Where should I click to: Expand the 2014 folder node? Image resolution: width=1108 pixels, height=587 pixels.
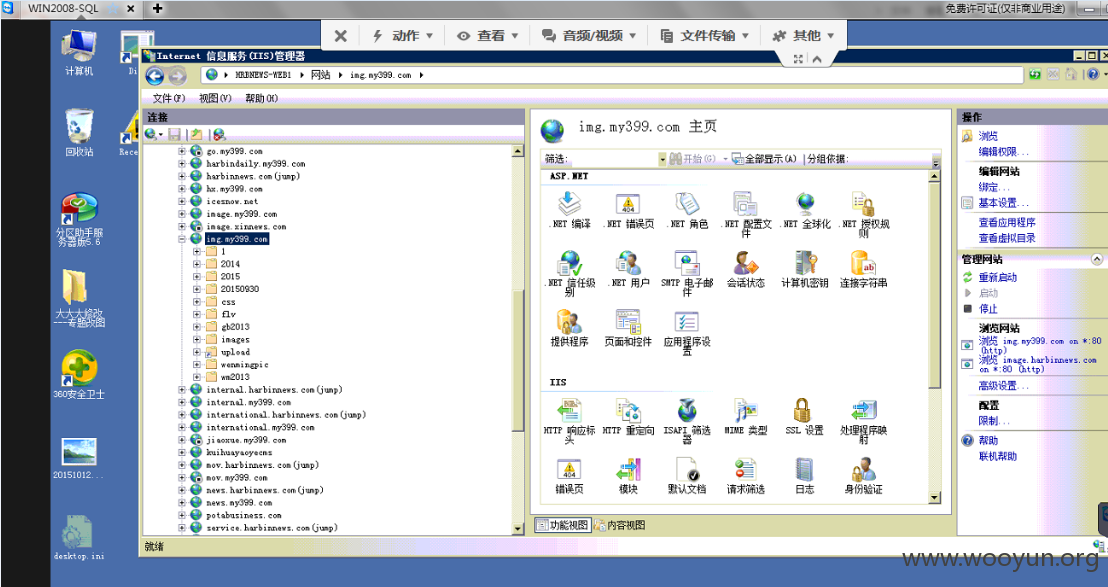(x=197, y=264)
